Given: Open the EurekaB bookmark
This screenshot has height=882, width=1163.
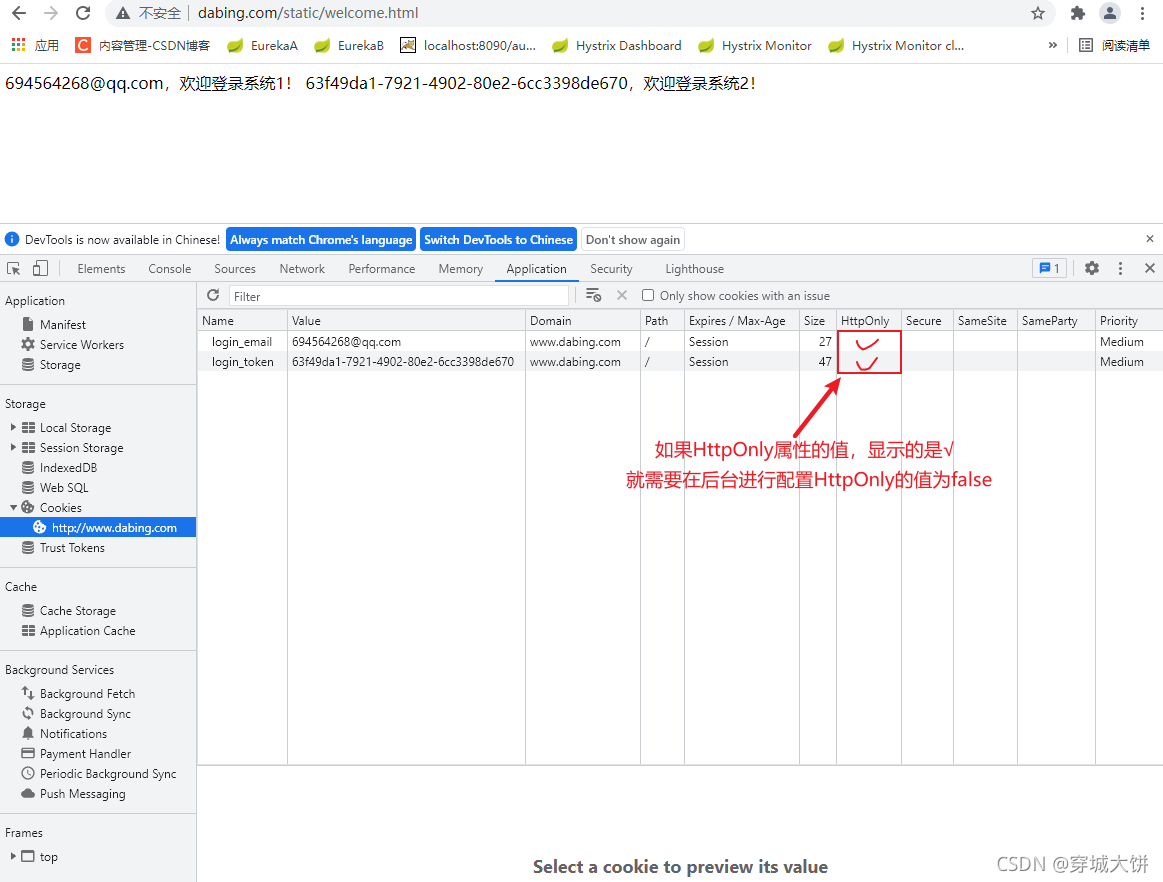Looking at the screenshot, I should pyautogui.click(x=349, y=45).
